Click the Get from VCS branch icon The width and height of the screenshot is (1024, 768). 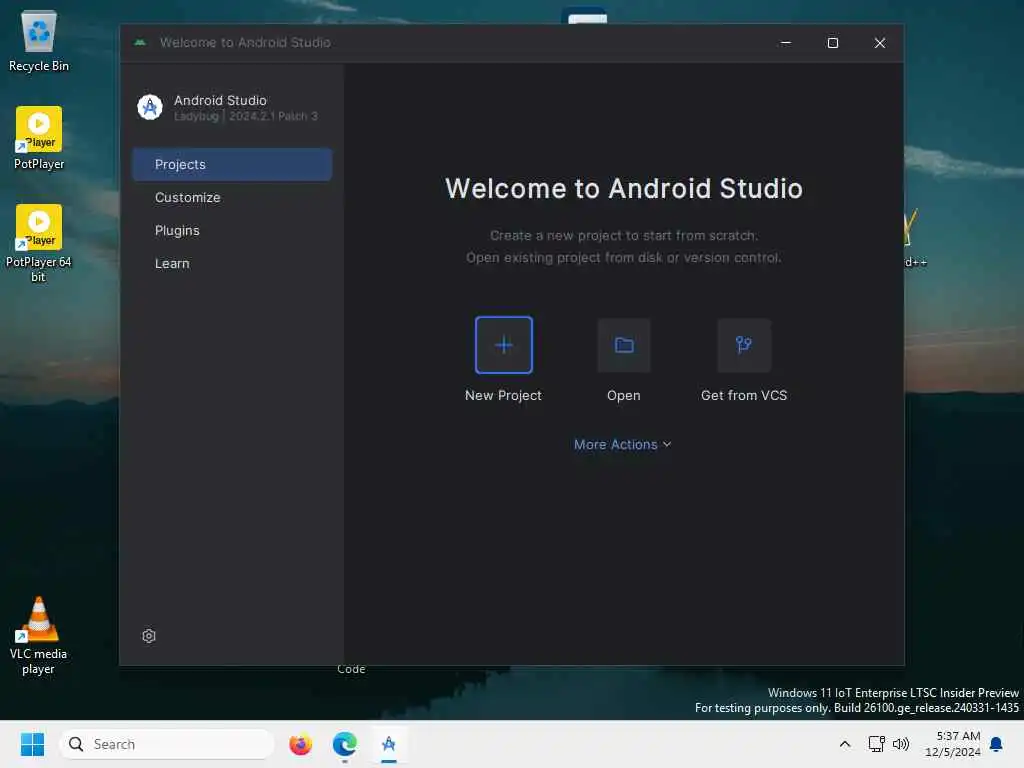(744, 345)
